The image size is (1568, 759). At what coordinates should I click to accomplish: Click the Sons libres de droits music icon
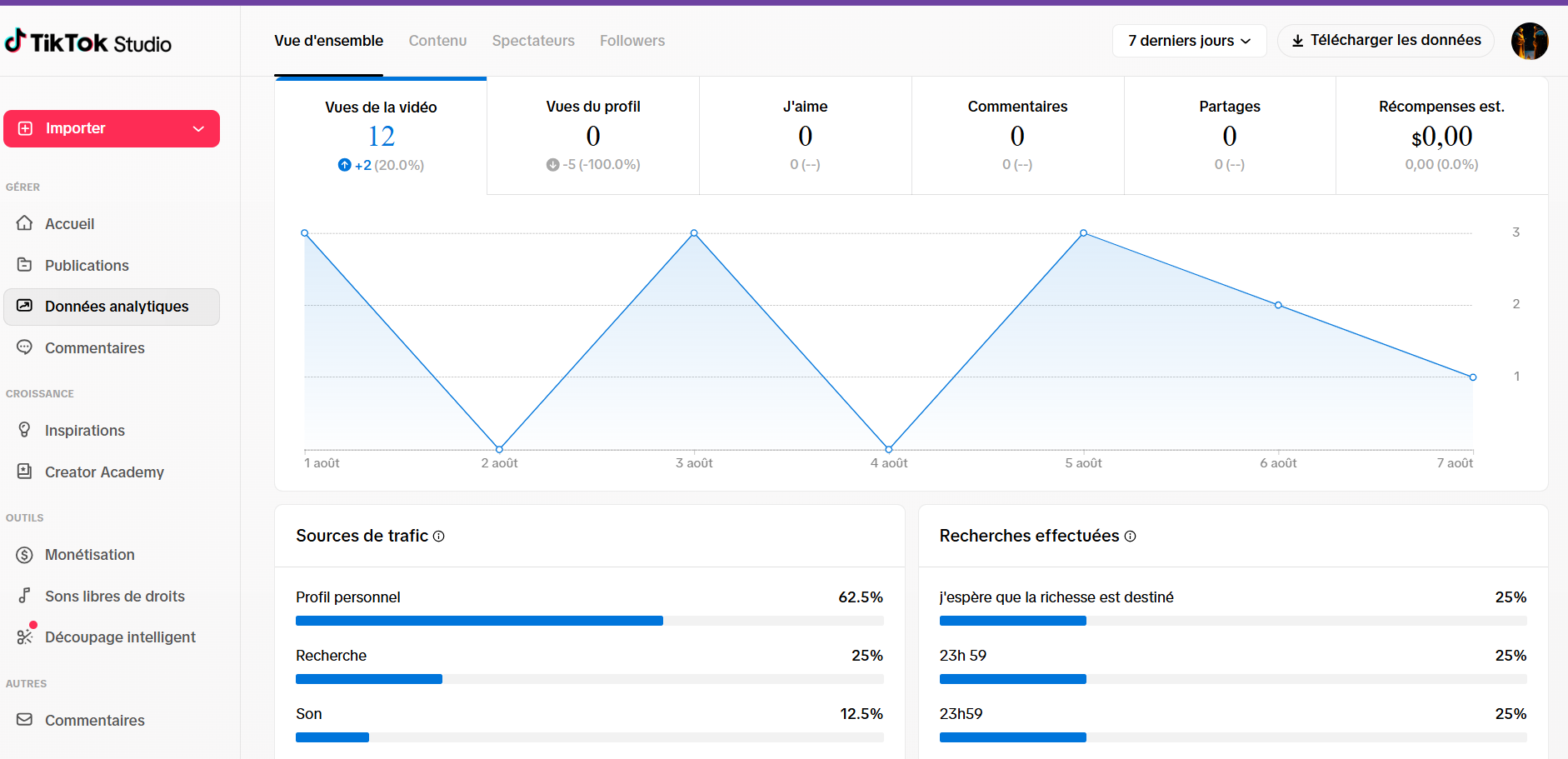click(x=25, y=596)
